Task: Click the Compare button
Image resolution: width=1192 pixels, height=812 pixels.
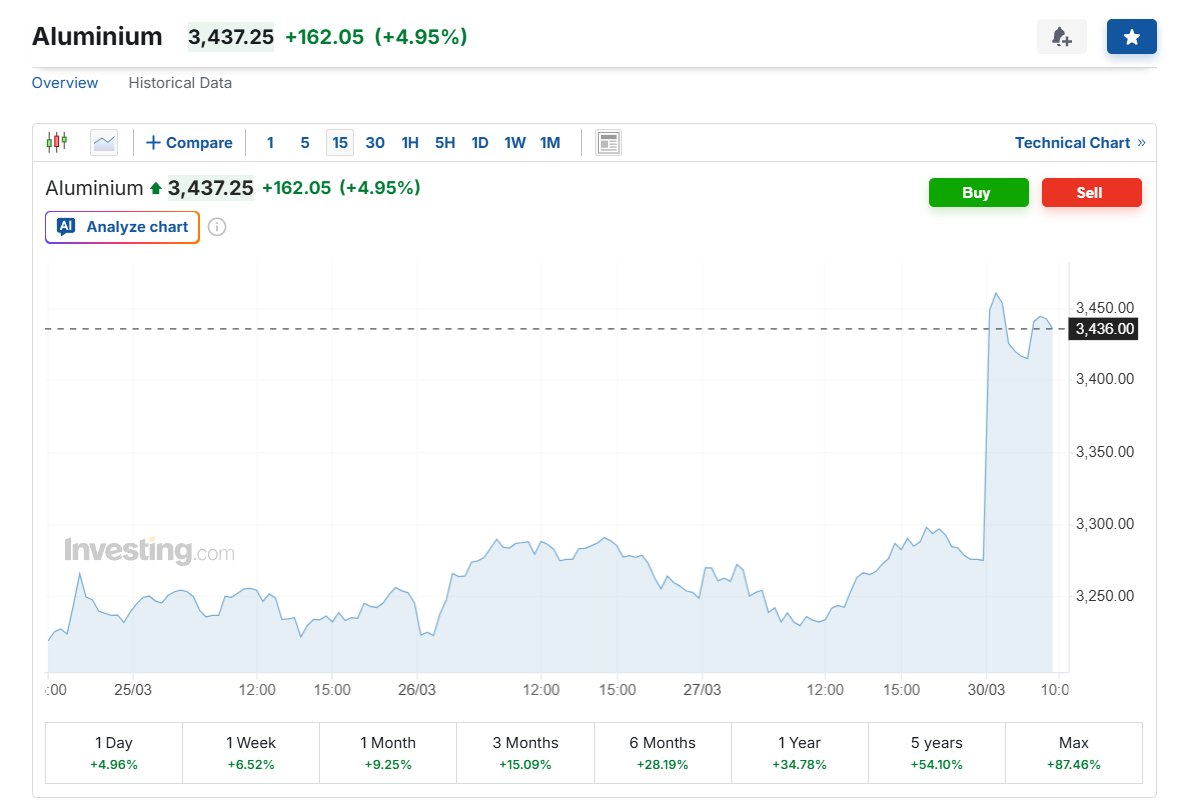Action: [189, 142]
